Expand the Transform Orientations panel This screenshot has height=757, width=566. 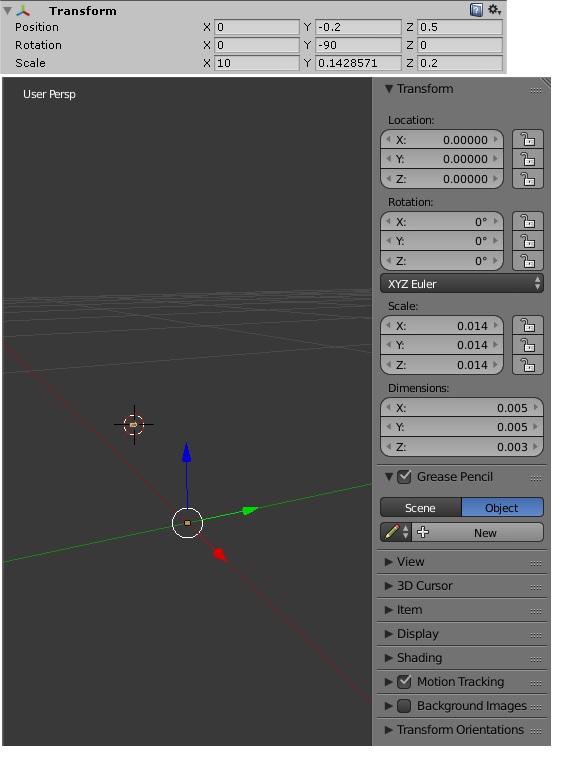(389, 730)
